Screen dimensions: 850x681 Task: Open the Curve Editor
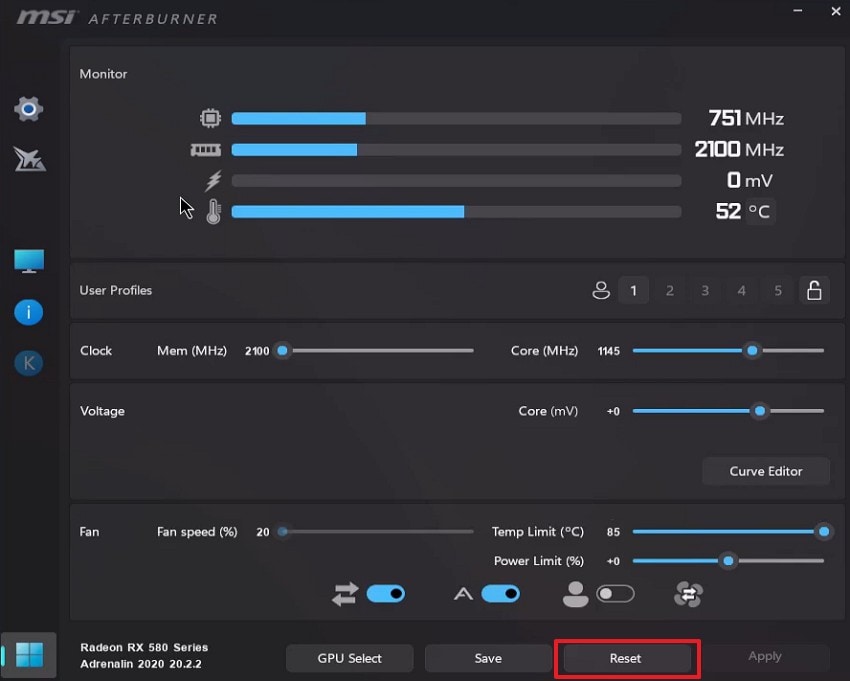766,471
